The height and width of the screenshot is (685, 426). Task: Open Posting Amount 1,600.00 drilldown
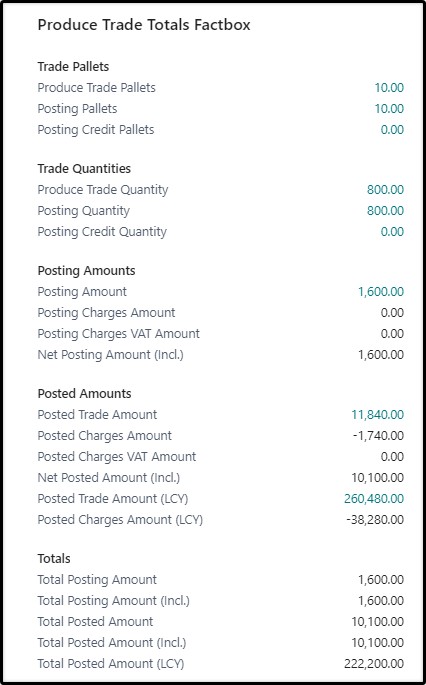(x=381, y=292)
